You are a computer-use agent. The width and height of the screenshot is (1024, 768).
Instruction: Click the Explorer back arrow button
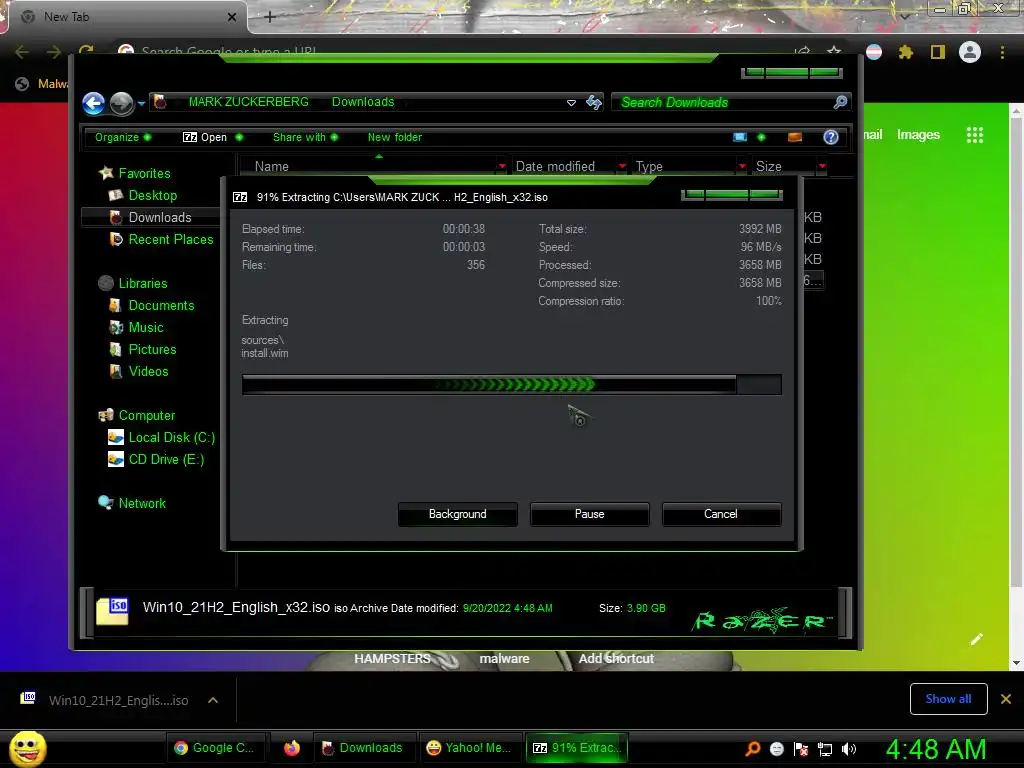click(x=93, y=103)
